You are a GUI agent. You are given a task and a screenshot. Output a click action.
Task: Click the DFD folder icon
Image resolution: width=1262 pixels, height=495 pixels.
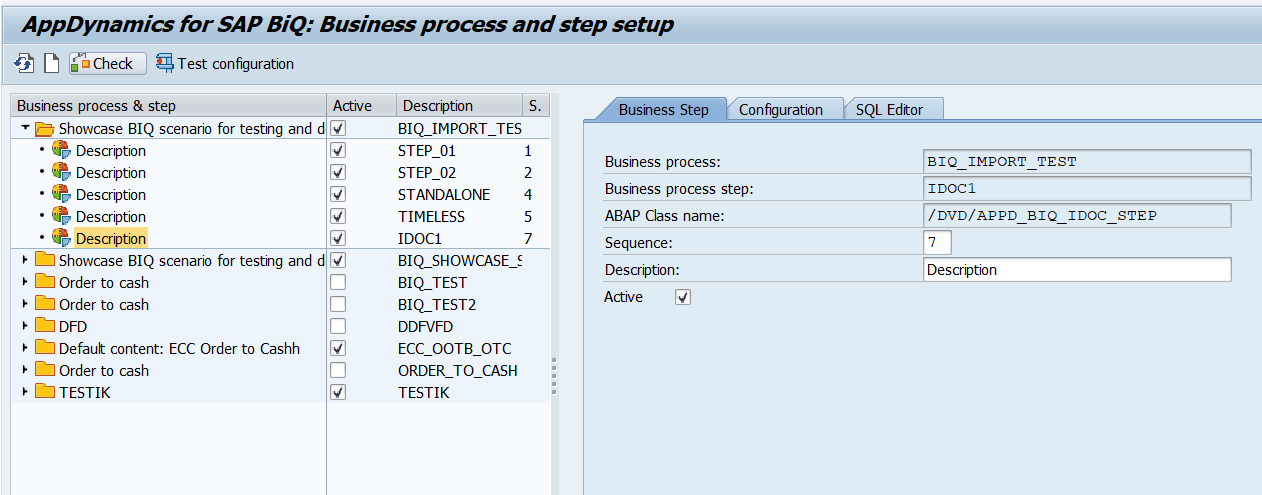pos(44,327)
